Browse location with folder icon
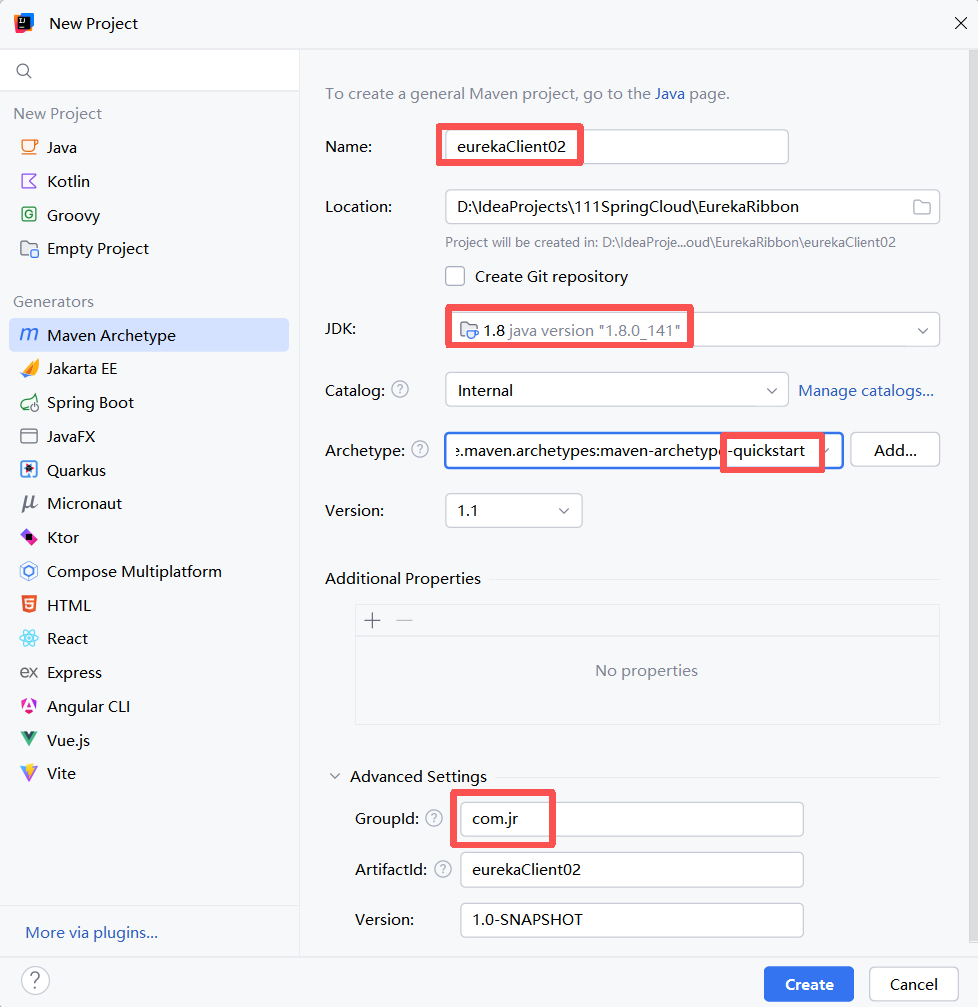This screenshot has height=1007, width=978. click(921, 207)
